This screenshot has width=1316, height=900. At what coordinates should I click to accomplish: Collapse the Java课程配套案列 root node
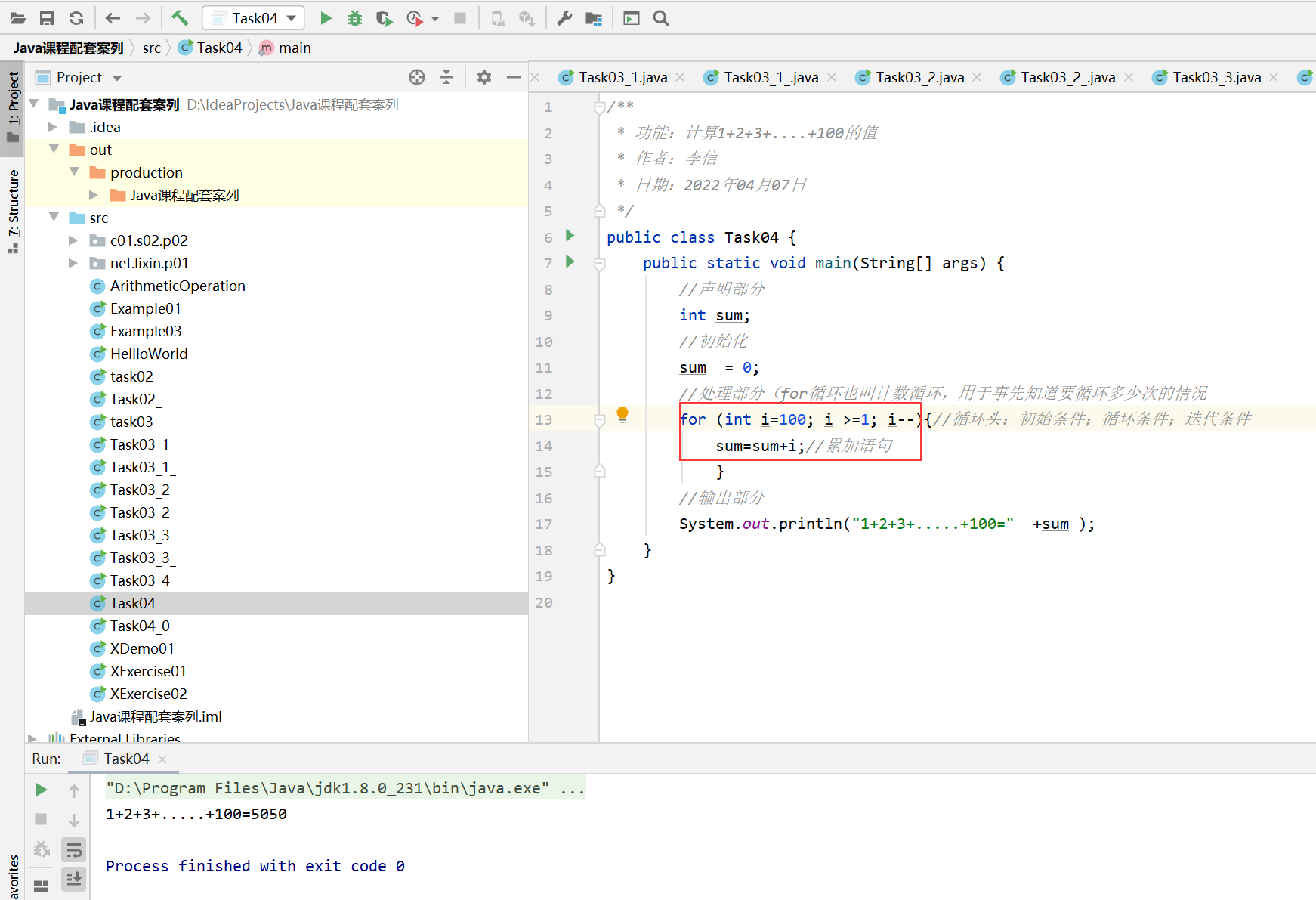point(34,104)
